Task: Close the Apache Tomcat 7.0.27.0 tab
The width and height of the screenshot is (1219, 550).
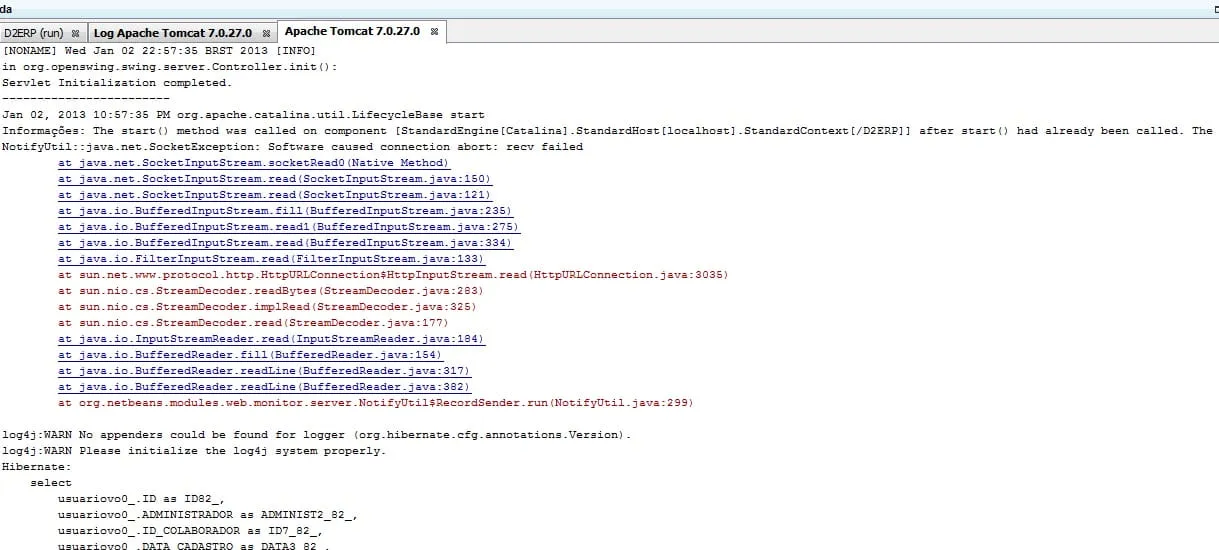Action: (434, 32)
